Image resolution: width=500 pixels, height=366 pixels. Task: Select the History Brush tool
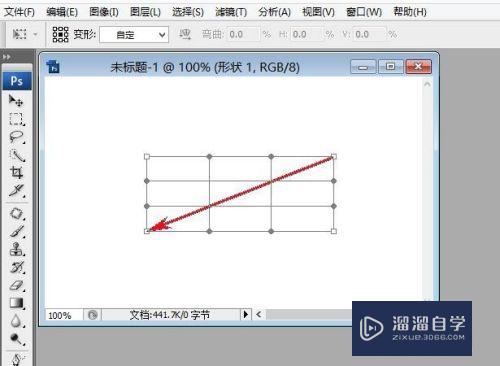pyautogui.click(x=17, y=267)
